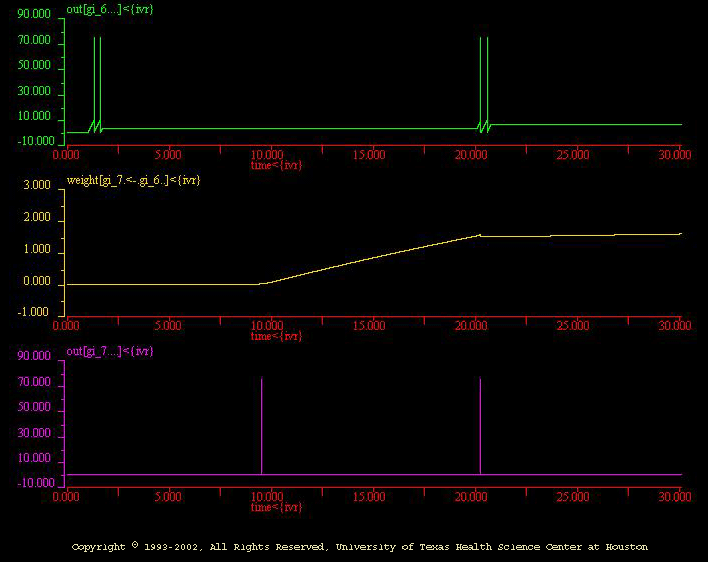The height and width of the screenshot is (562, 708).
Task: Click the time axis label under the green plot
Action: pyautogui.click(x=276, y=164)
